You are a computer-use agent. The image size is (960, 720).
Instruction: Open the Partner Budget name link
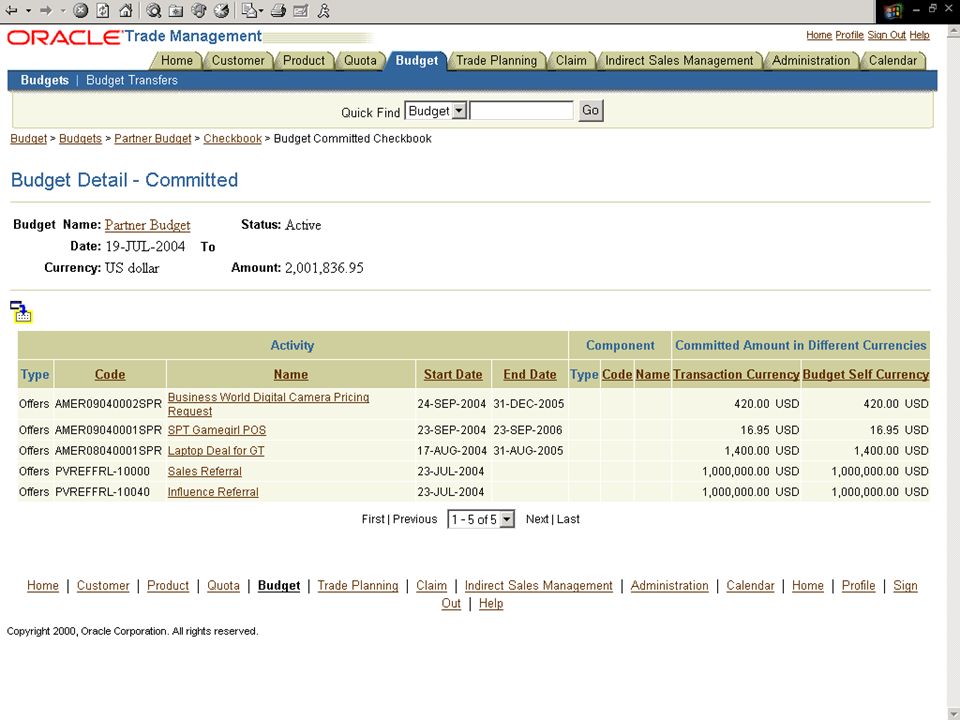[148, 225]
